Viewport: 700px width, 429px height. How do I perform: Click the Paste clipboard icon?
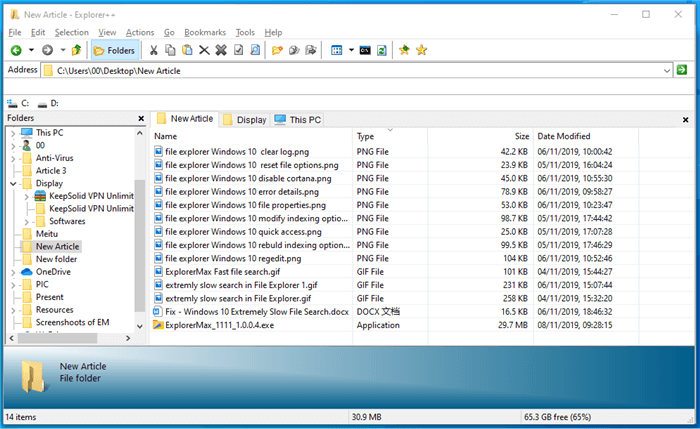187,50
